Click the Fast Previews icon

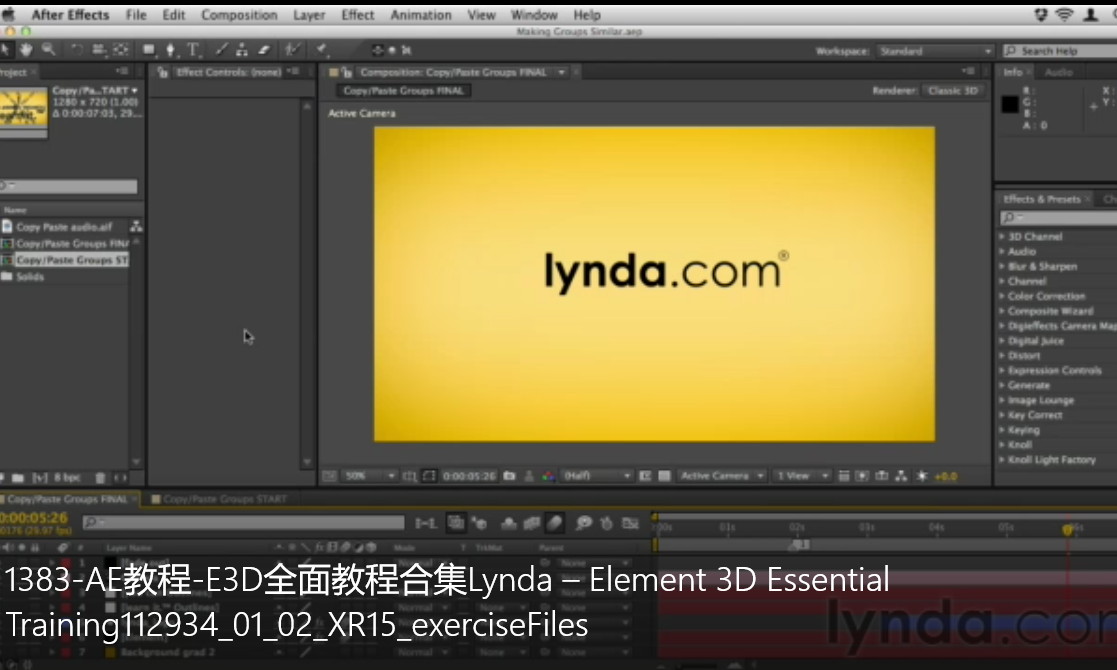click(x=862, y=476)
